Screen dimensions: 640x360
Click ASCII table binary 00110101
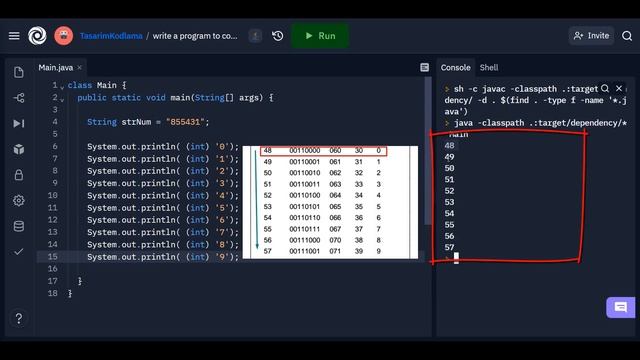[x=304, y=207]
